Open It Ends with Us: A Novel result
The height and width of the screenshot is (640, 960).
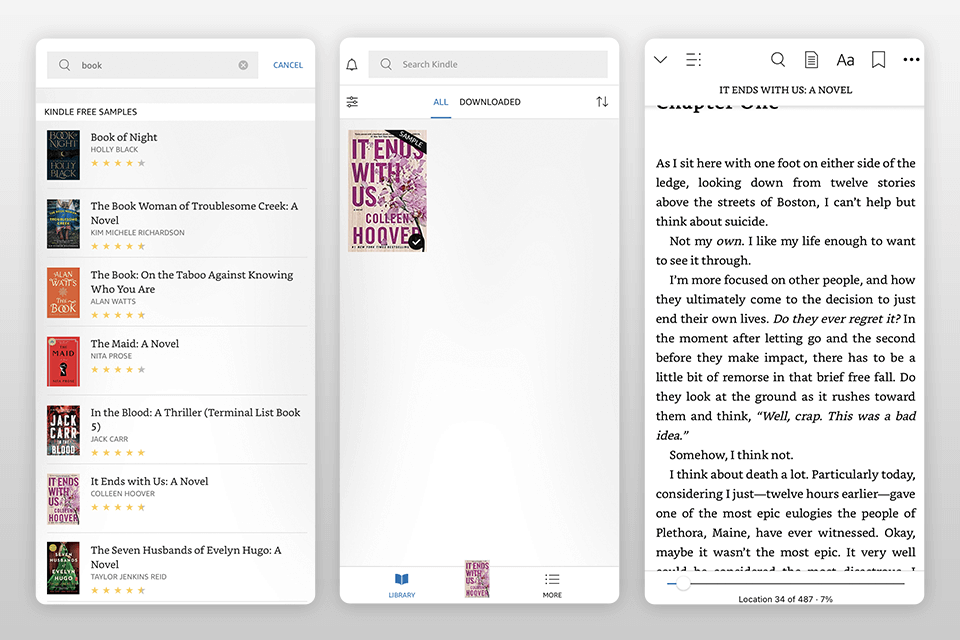click(176, 499)
